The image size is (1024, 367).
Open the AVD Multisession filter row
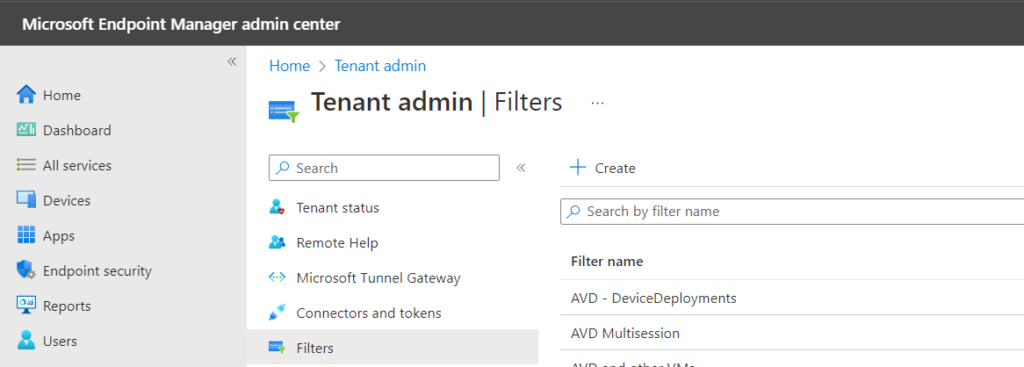click(x=792, y=333)
